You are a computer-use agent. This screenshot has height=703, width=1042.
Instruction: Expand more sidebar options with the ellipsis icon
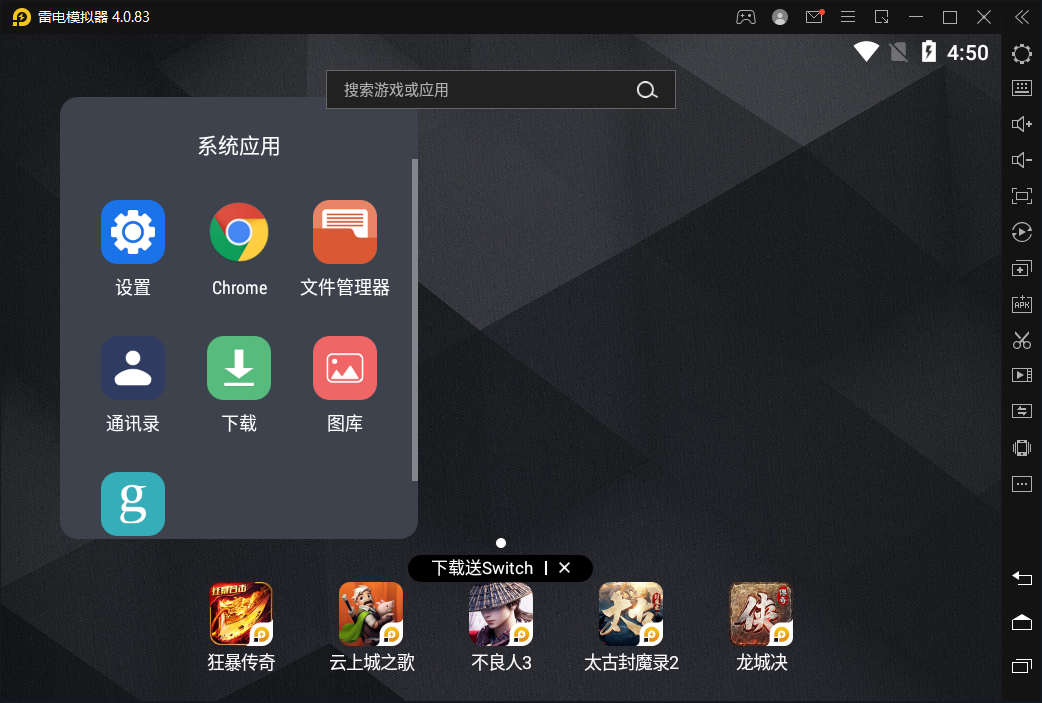coord(1021,483)
